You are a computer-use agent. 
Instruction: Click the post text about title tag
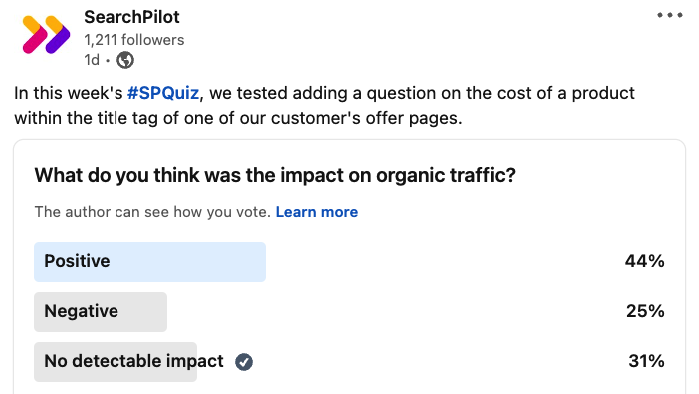pyautogui.click(x=325, y=106)
